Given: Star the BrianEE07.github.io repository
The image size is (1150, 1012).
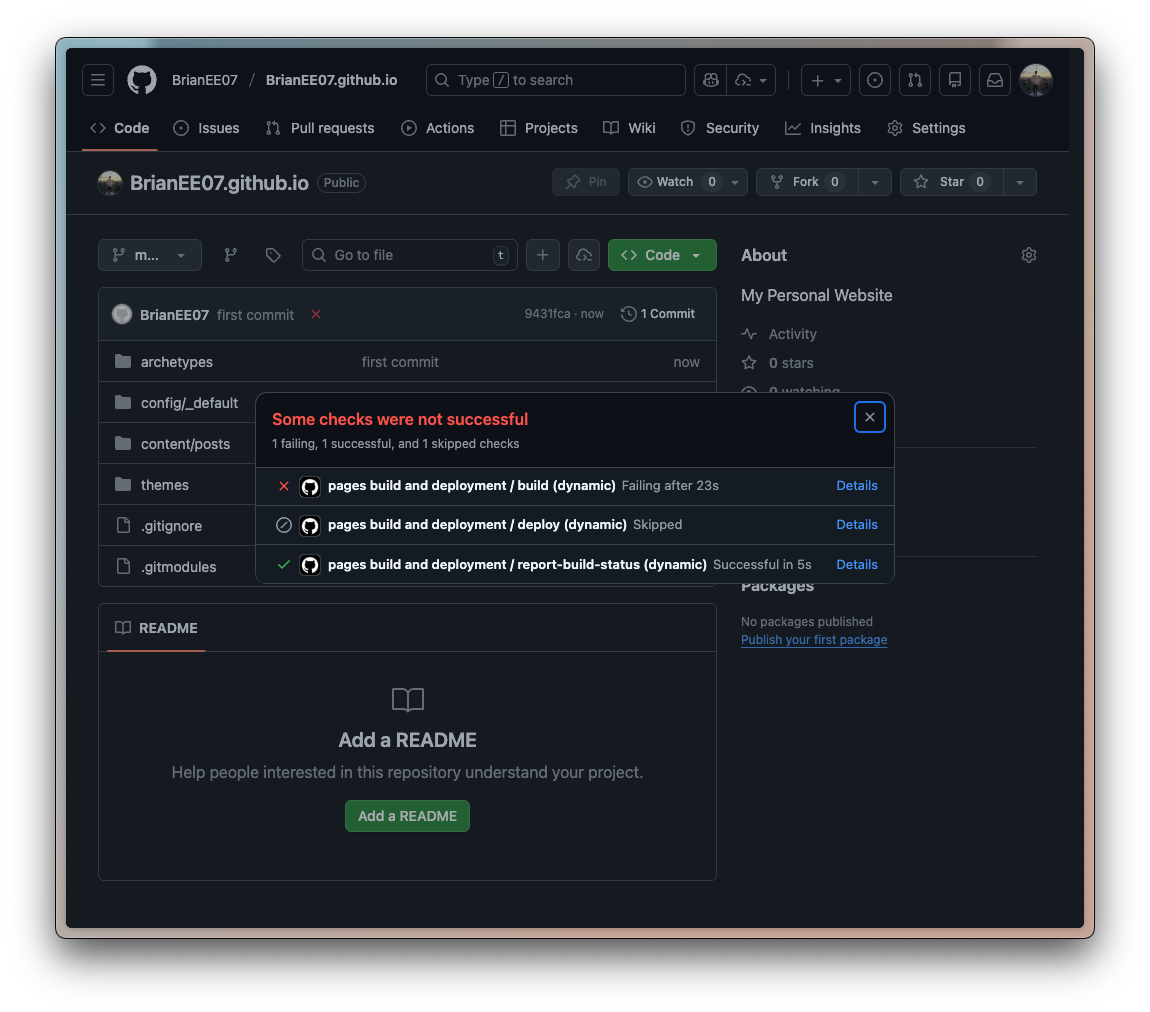Looking at the screenshot, I should coord(950,182).
